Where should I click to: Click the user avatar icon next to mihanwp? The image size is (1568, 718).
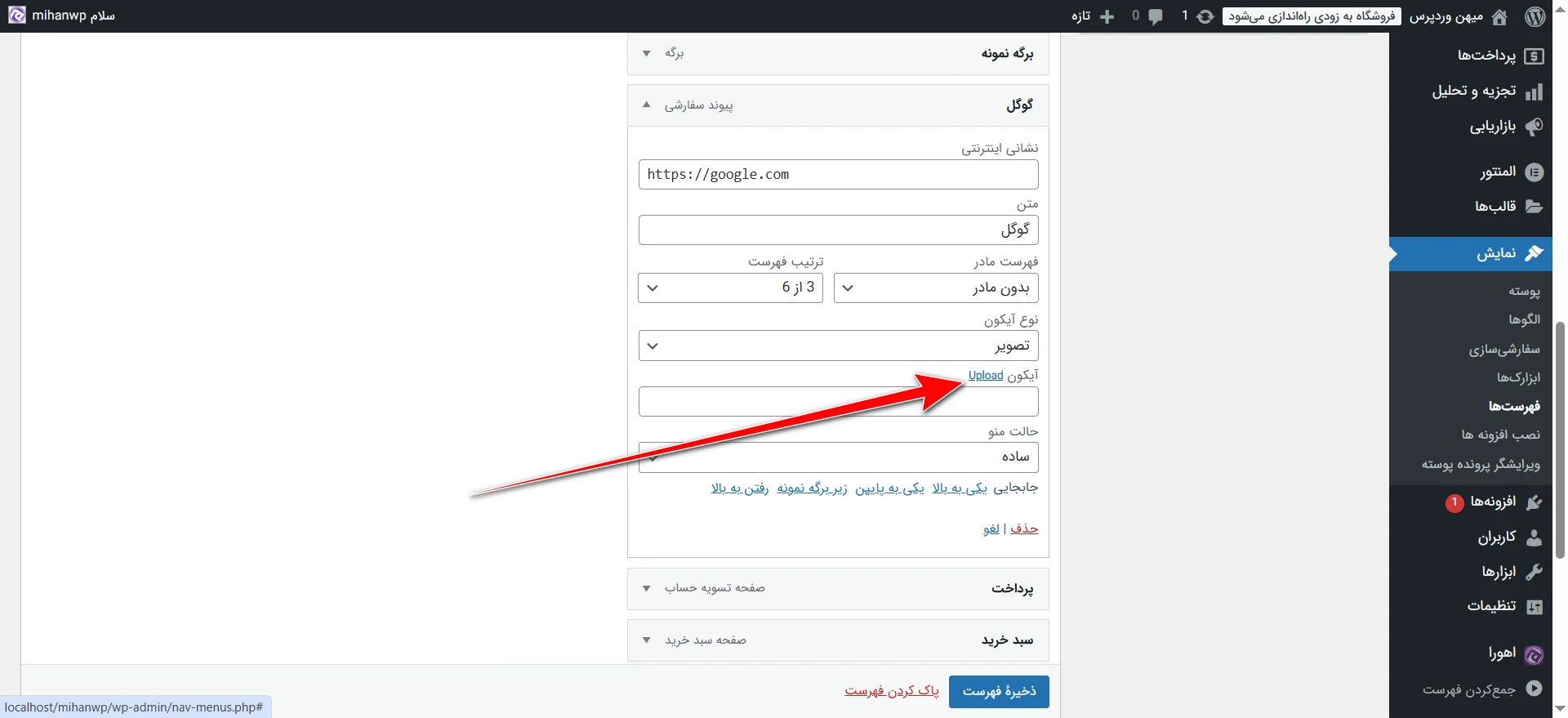17,16
